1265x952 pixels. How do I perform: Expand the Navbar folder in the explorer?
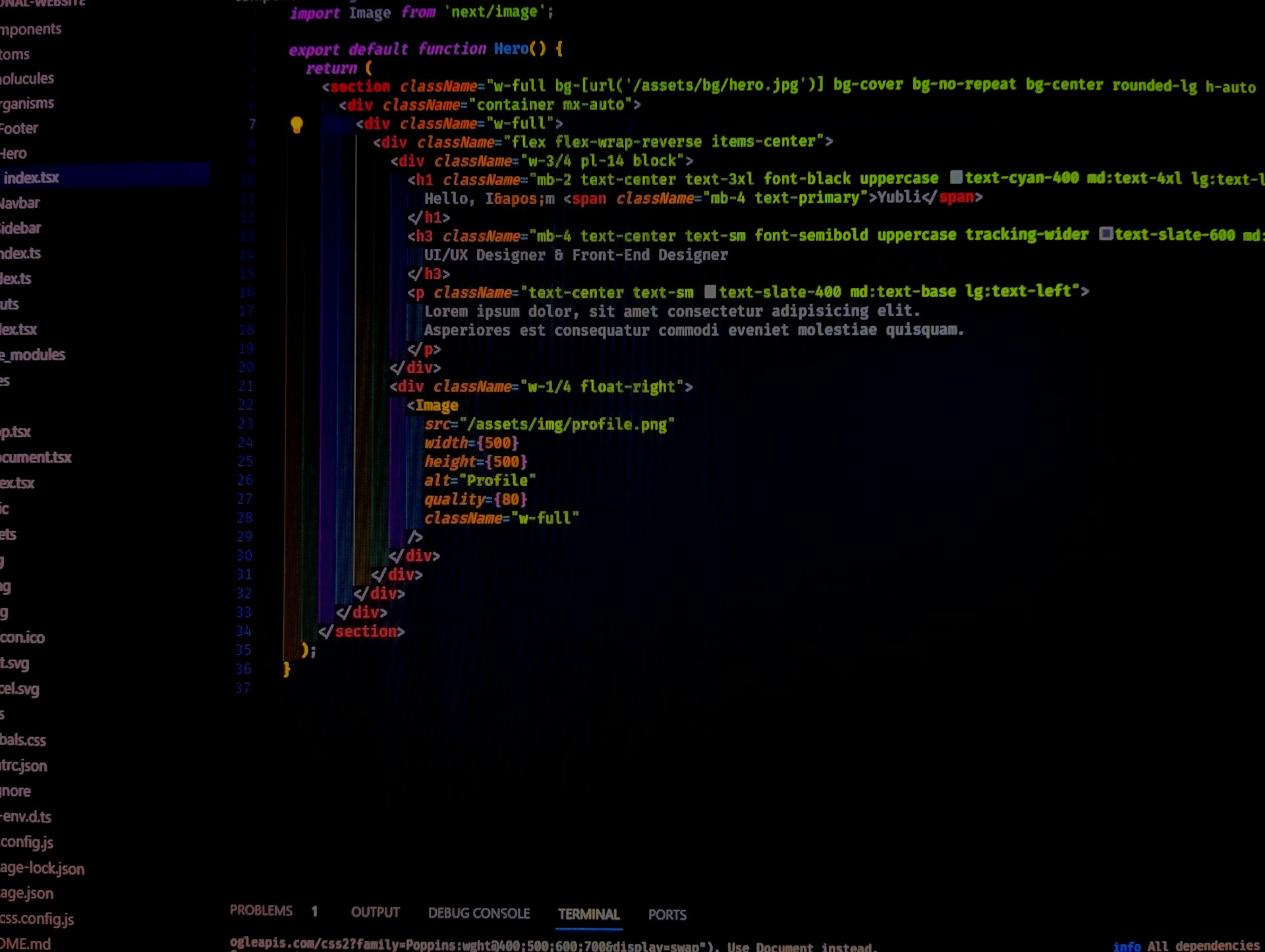click(20, 203)
